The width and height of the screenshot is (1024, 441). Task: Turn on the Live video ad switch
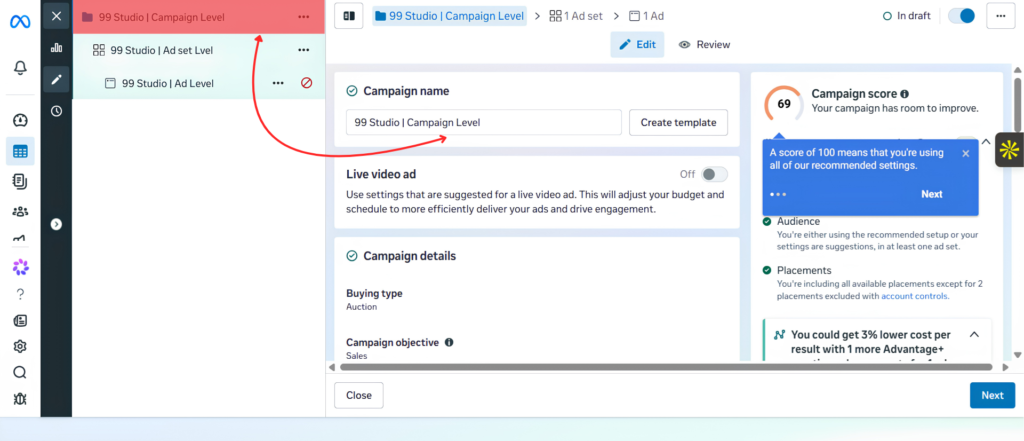[714, 174]
